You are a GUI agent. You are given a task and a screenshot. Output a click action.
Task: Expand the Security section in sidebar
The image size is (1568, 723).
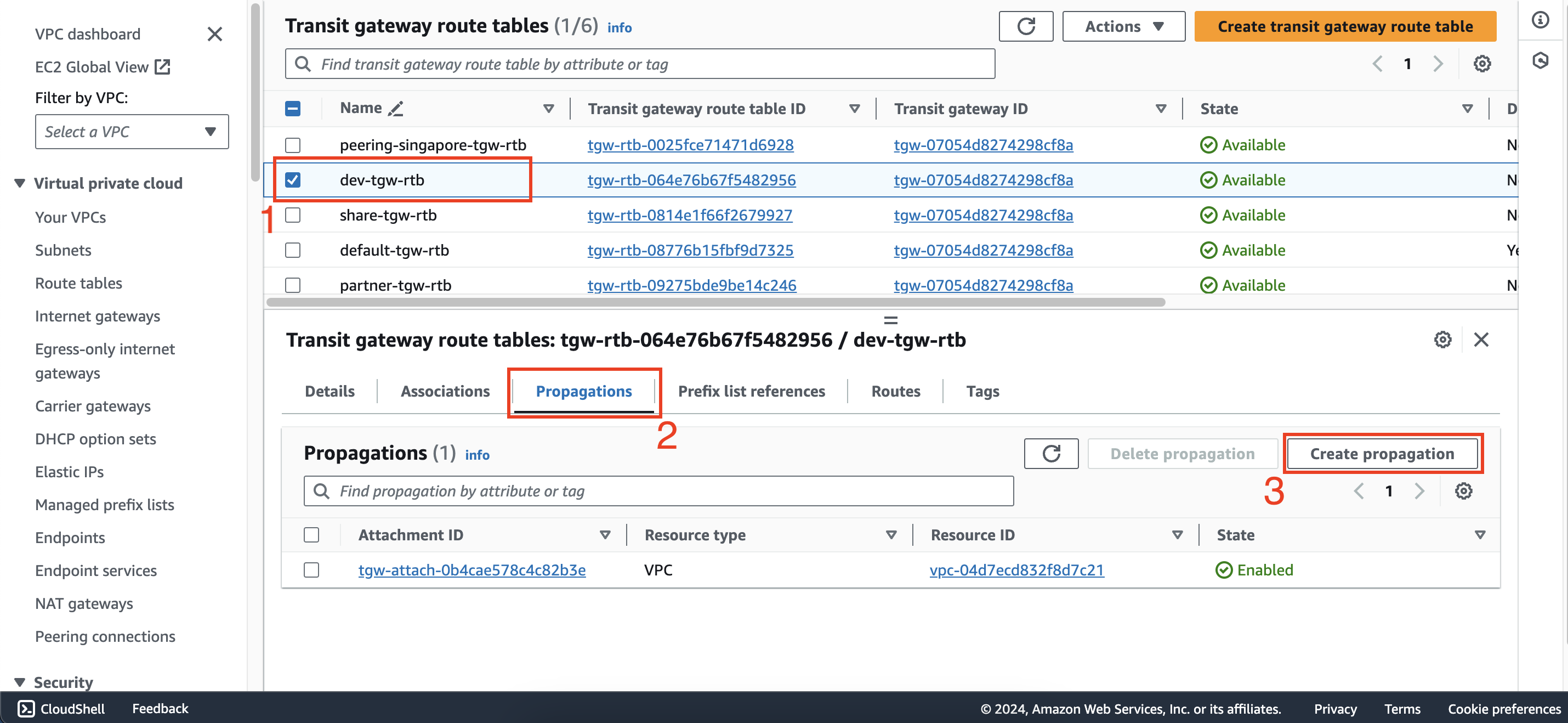[20, 682]
